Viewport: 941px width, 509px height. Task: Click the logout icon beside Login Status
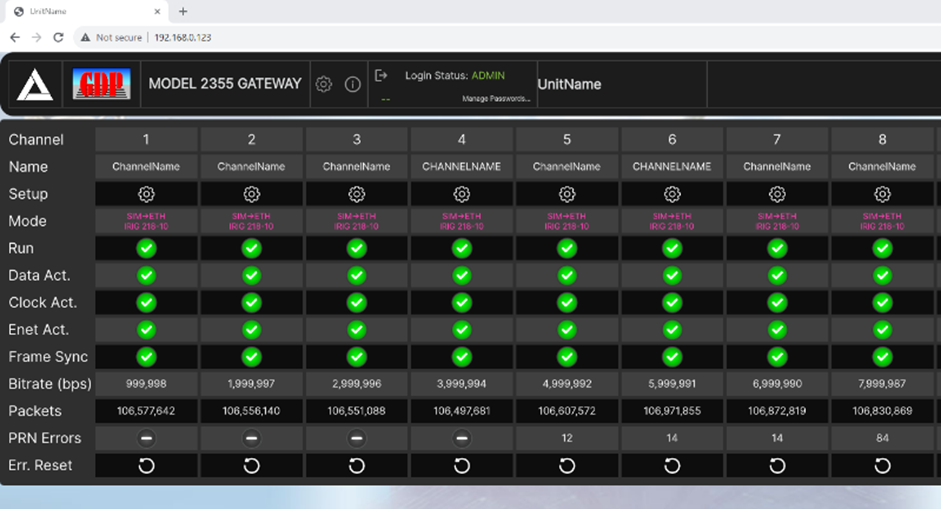click(x=381, y=76)
